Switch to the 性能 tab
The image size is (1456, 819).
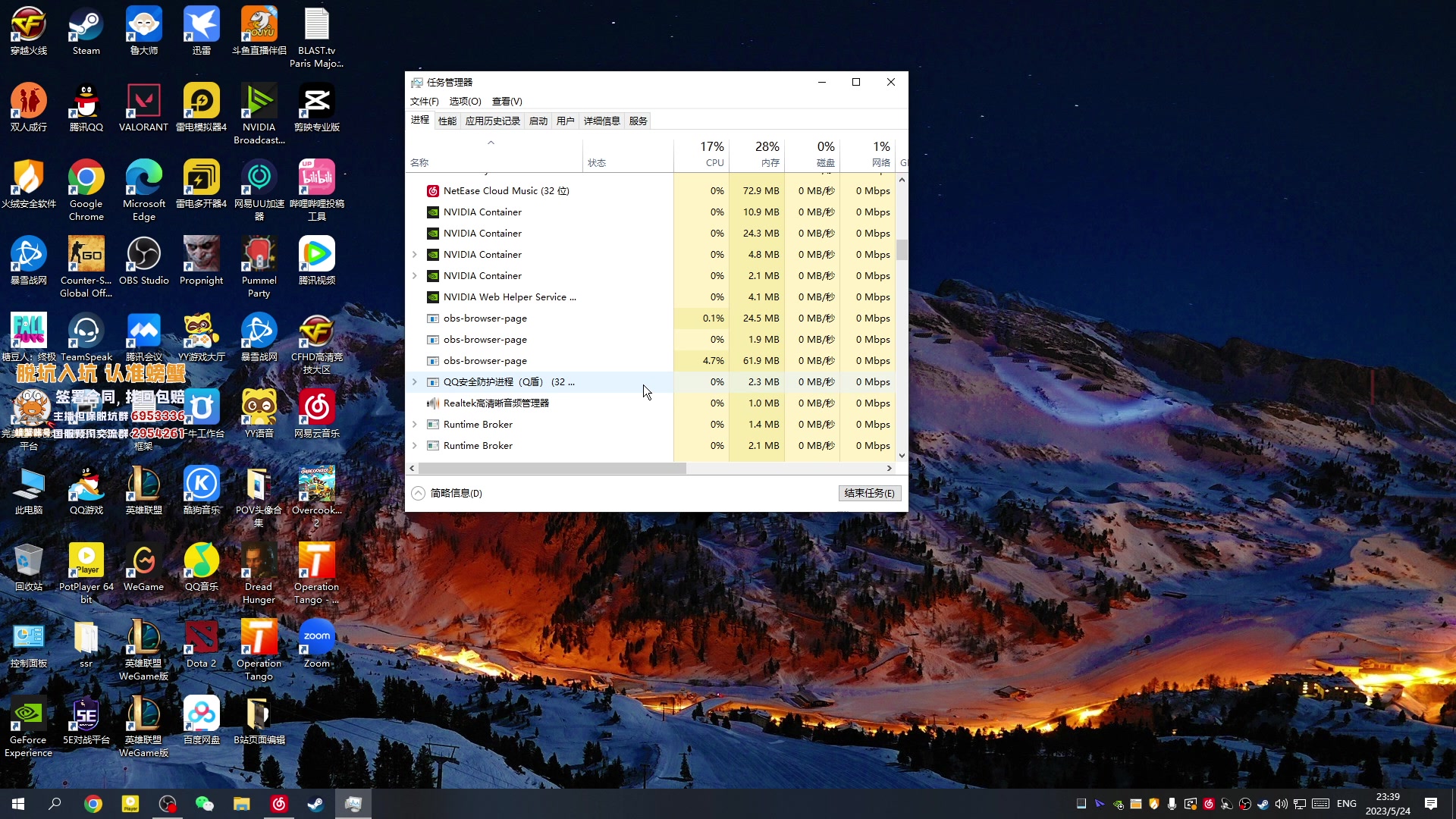pos(447,121)
